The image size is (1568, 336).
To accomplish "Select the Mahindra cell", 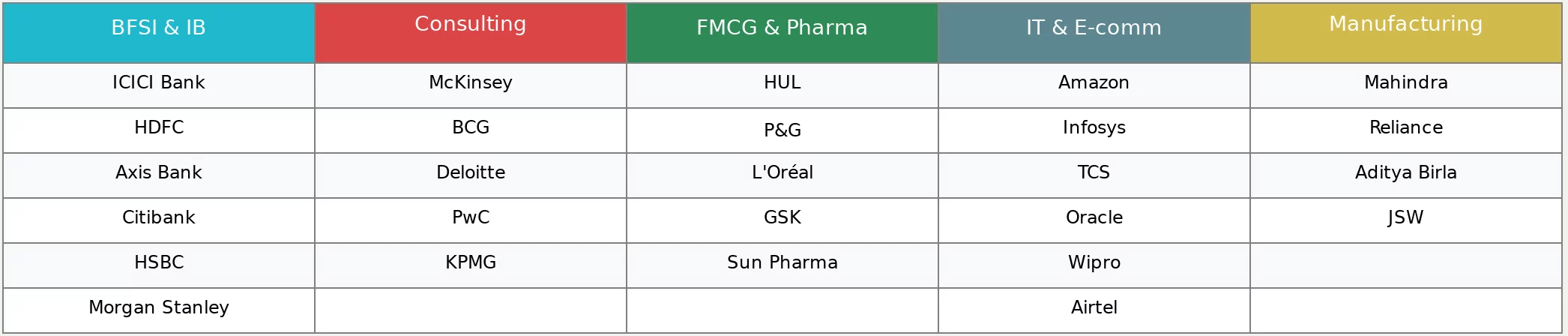I will pos(1405,83).
